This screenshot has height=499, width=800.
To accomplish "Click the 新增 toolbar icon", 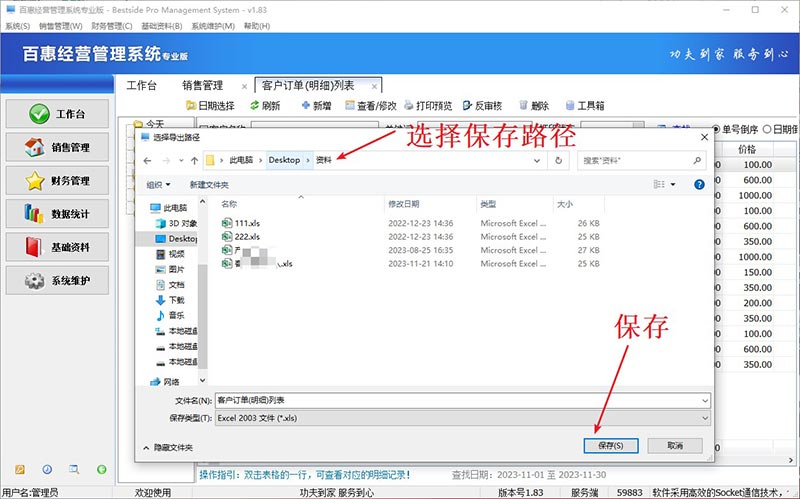I will (316, 106).
